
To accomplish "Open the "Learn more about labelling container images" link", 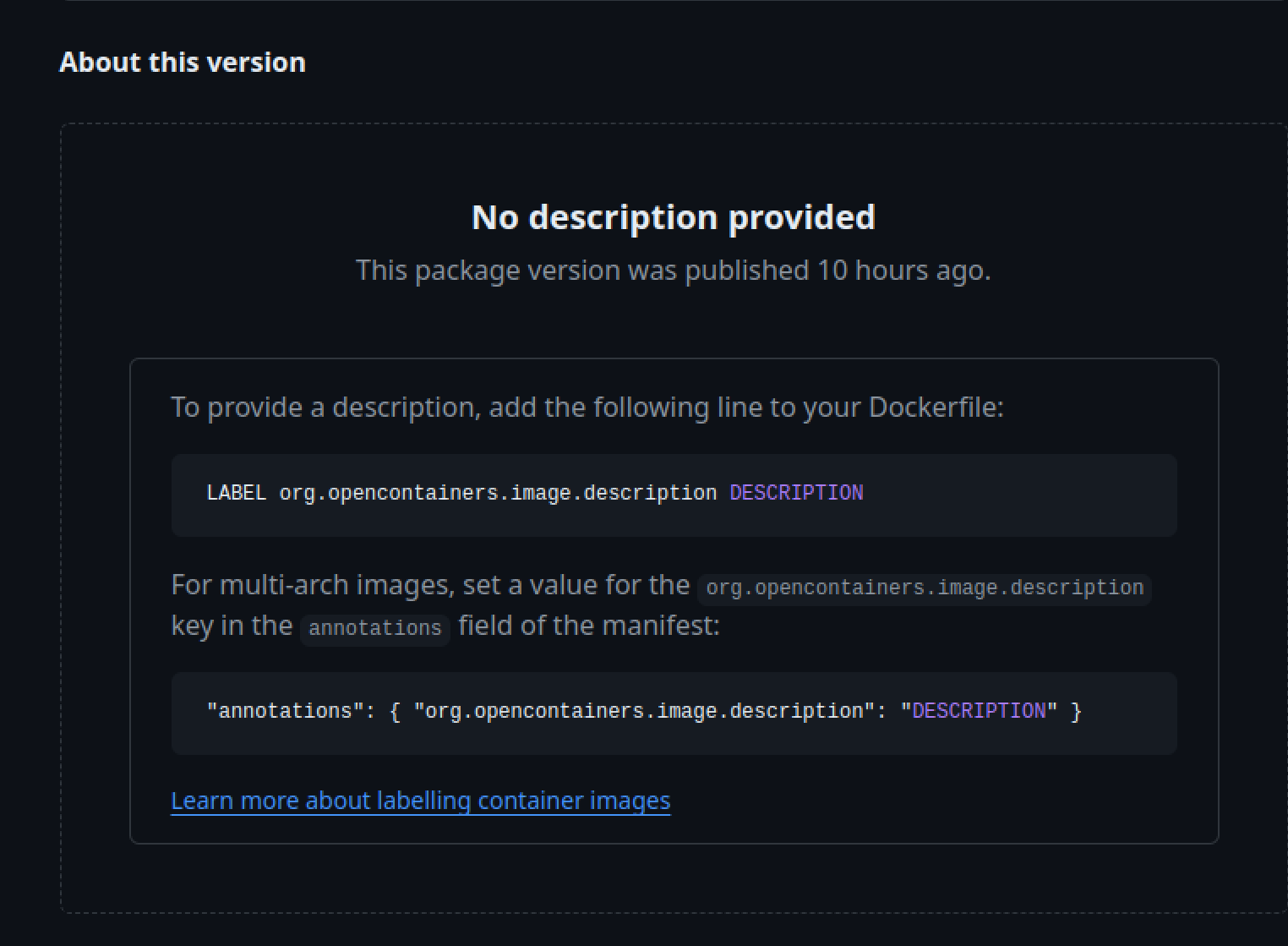I will (420, 801).
